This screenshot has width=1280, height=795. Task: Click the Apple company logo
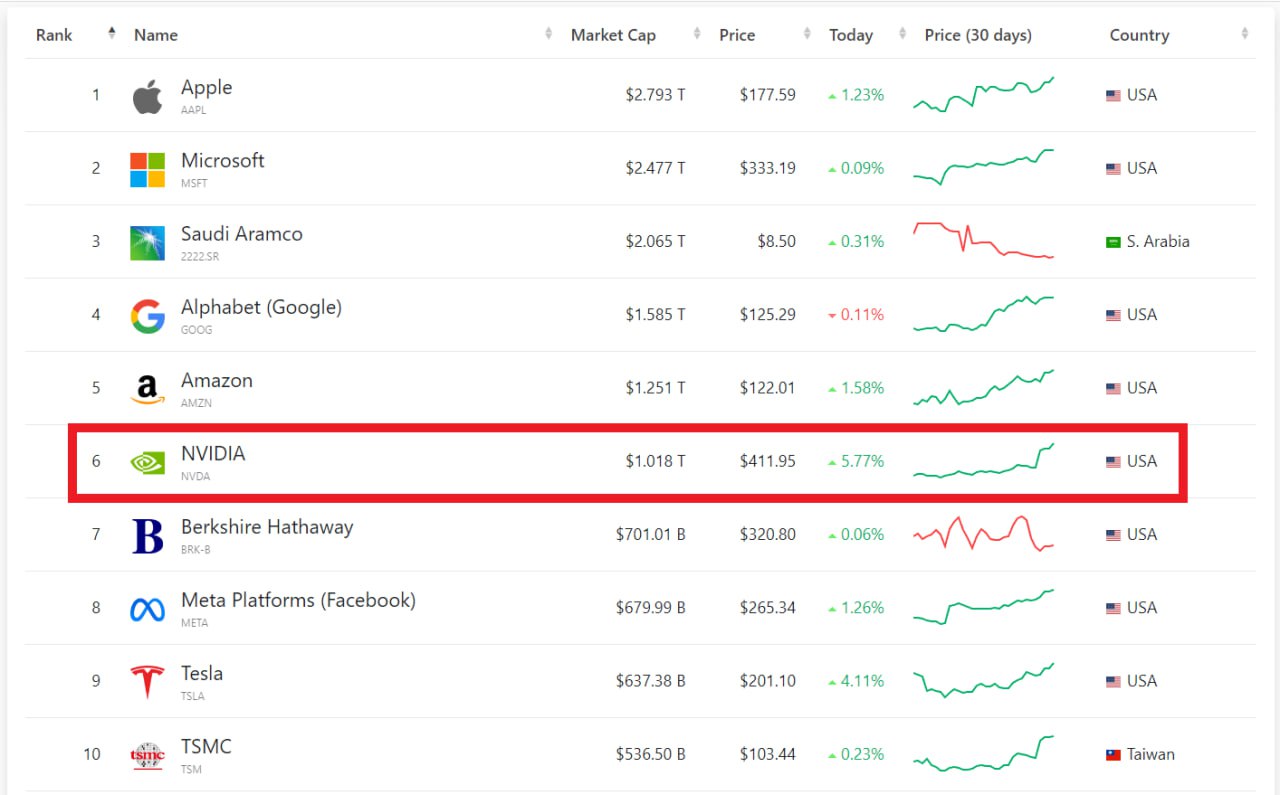[147, 97]
